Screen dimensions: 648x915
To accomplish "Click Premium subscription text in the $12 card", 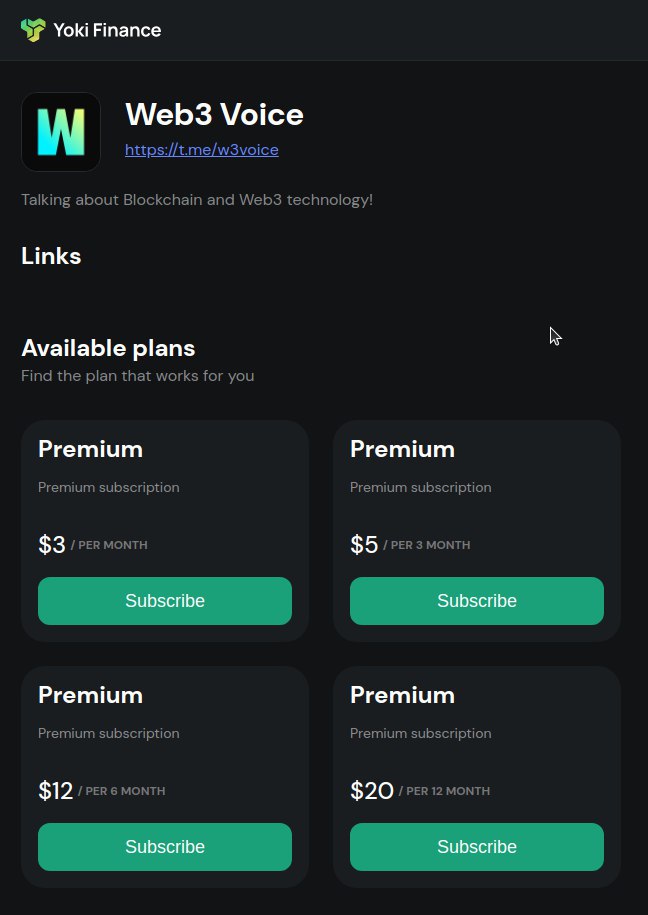I will coord(109,733).
